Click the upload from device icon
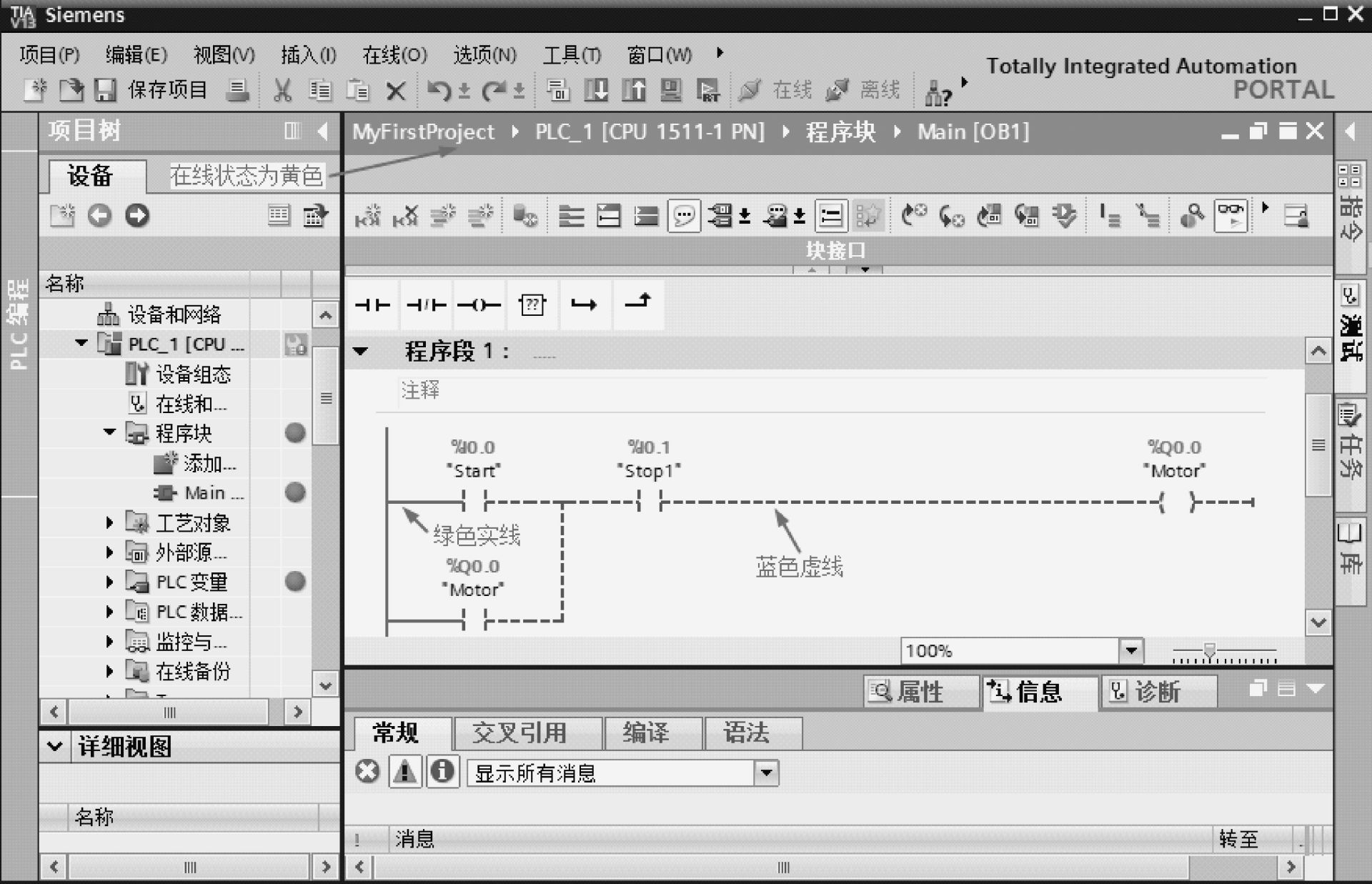This screenshot has width=1372, height=884. tap(633, 90)
